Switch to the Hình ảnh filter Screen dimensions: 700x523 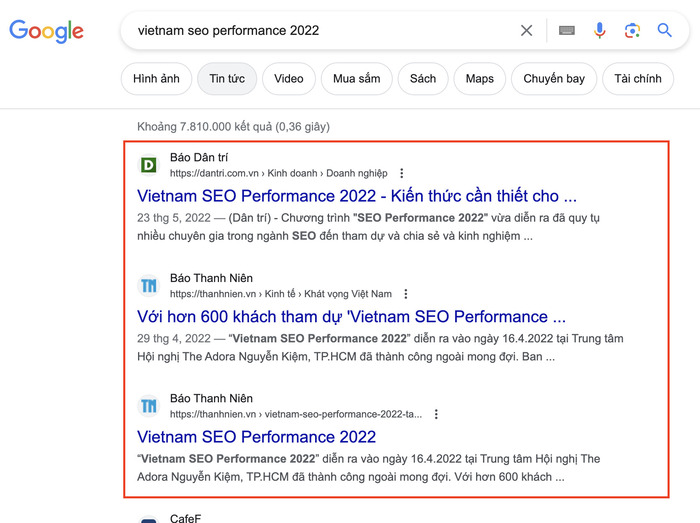click(x=156, y=79)
